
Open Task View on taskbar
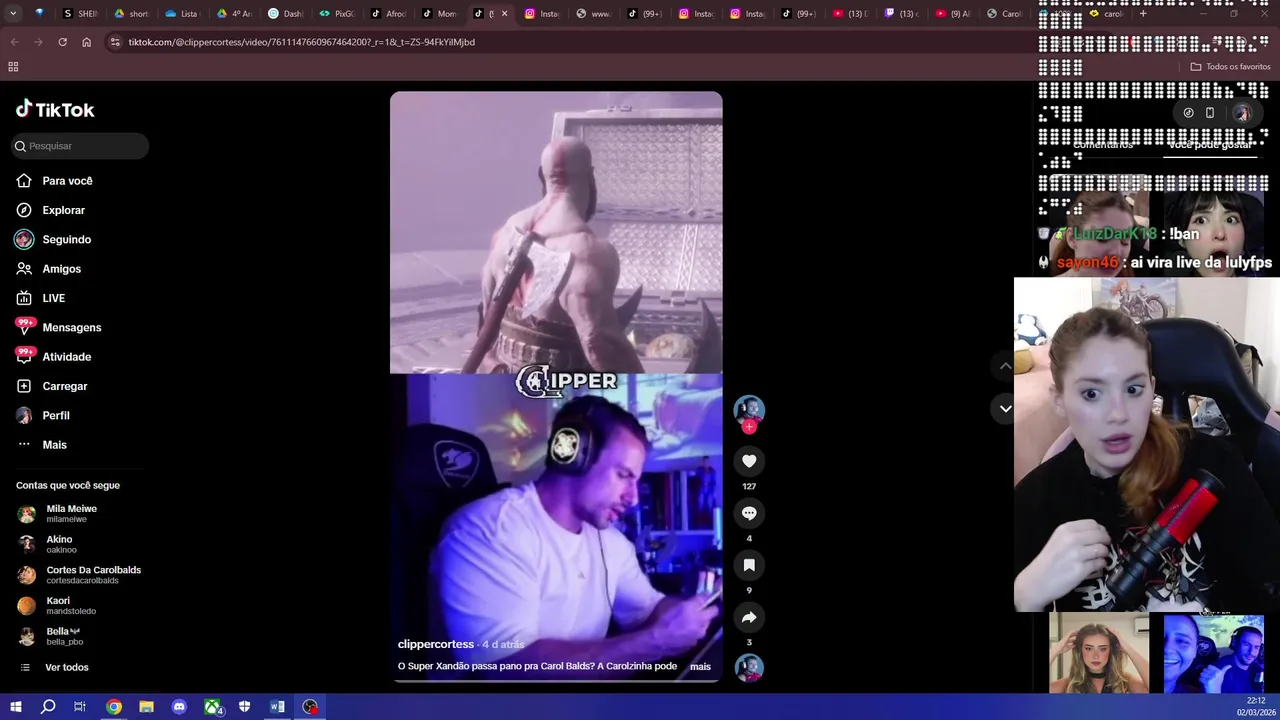80,707
